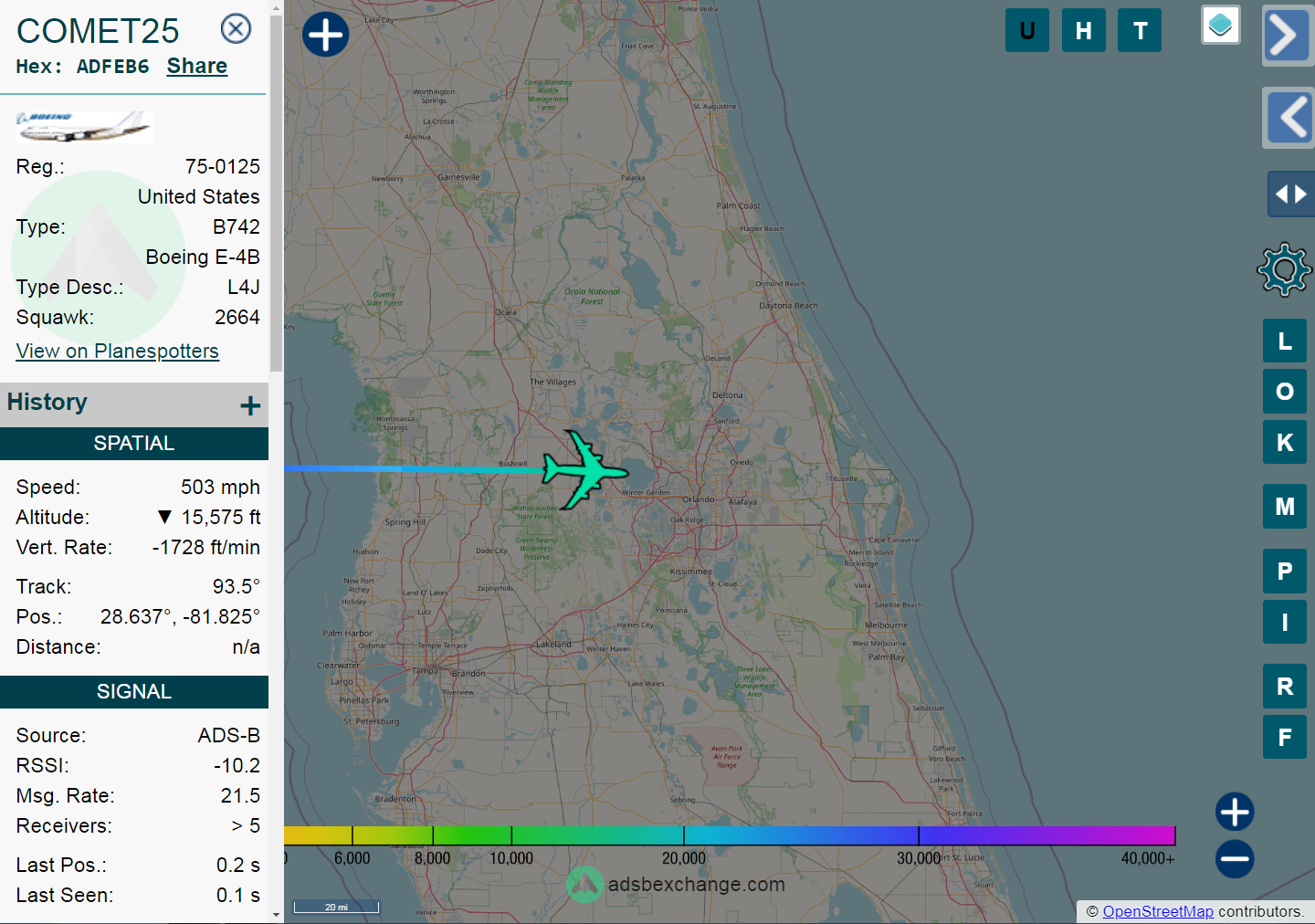Viewport: 1315px width, 924px height.
Task: Click the SPATIAL section header
Action: pyautogui.click(x=134, y=443)
